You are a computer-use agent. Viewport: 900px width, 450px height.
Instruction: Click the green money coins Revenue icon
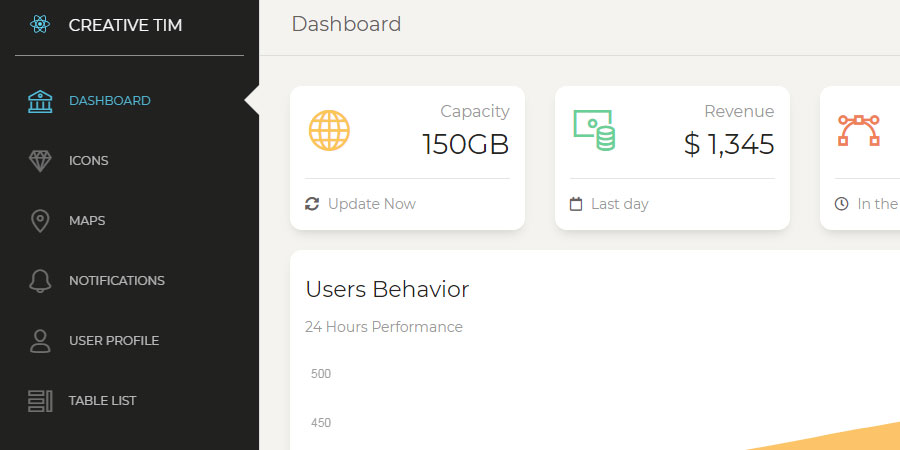tap(594, 130)
